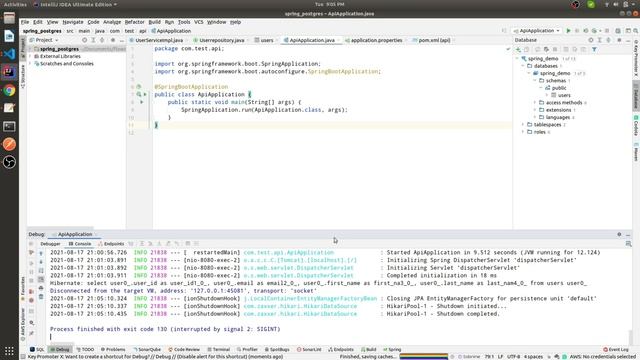Filter database objects funnel icon
This screenshot has height=360, width=640.
coord(594,49)
